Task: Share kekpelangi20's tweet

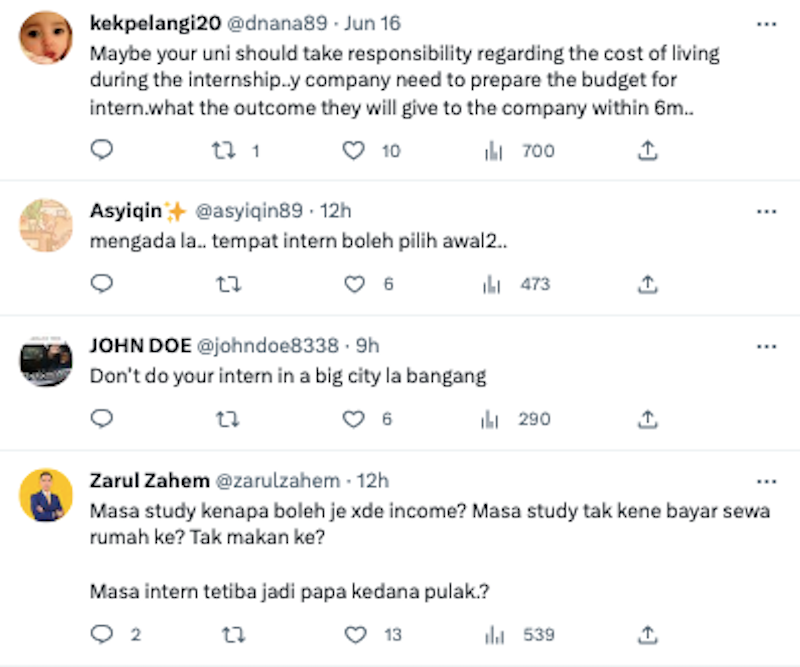Action: (x=647, y=151)
